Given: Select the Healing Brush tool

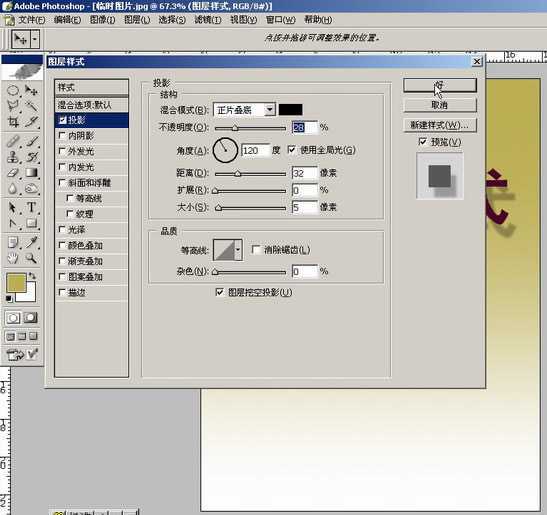Looking at the screenshot, I should pyautogui.click(x=13, y=141).
